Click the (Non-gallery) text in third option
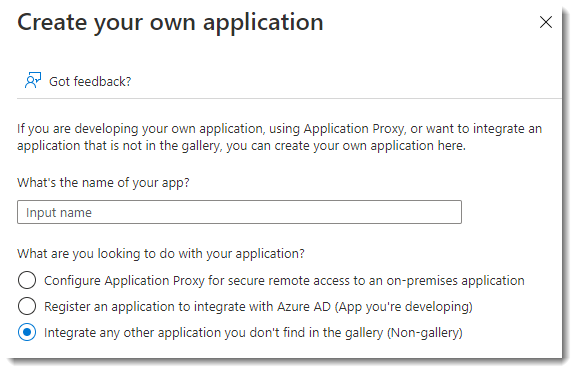This screenshot has width=577, height=373. 425,333
